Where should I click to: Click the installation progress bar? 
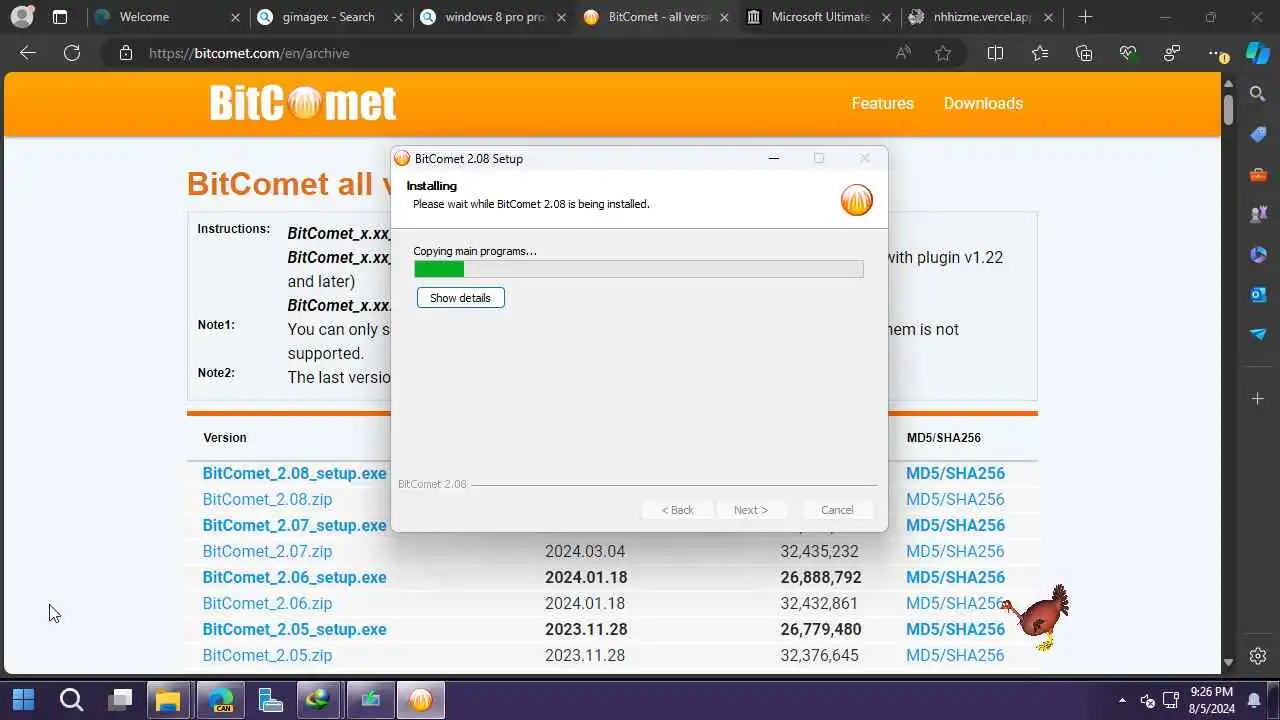point(638,269)
